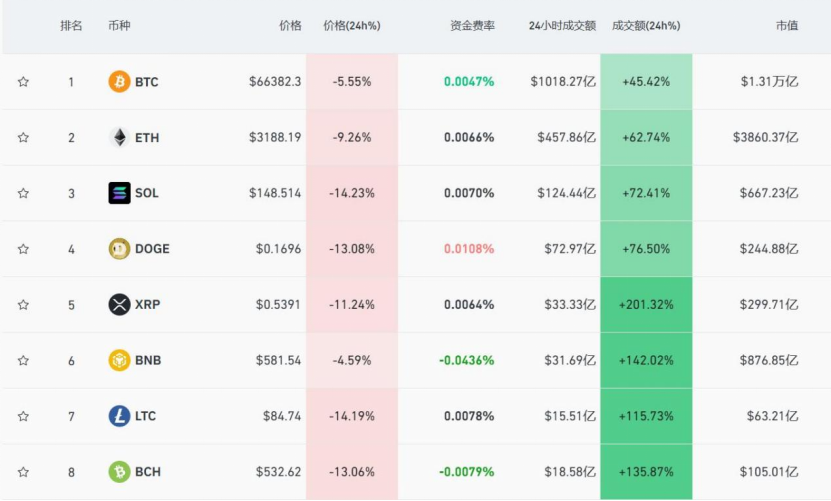Click the +45.42% volume change cell
Screen dimensions: 831x501
pyautogui.click(x=646, y=82)
